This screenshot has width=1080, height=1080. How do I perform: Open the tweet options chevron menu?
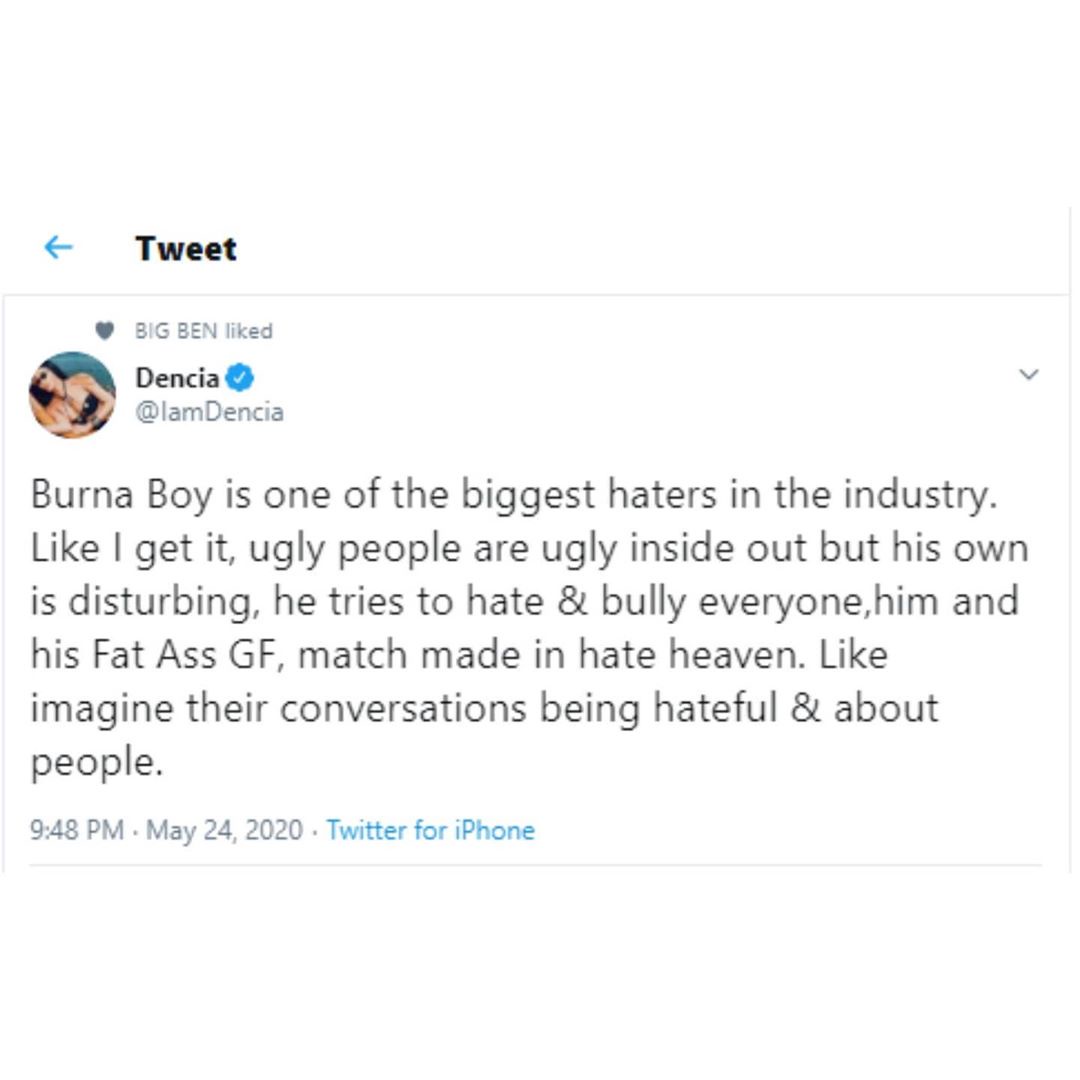[x=1028, y=375]
